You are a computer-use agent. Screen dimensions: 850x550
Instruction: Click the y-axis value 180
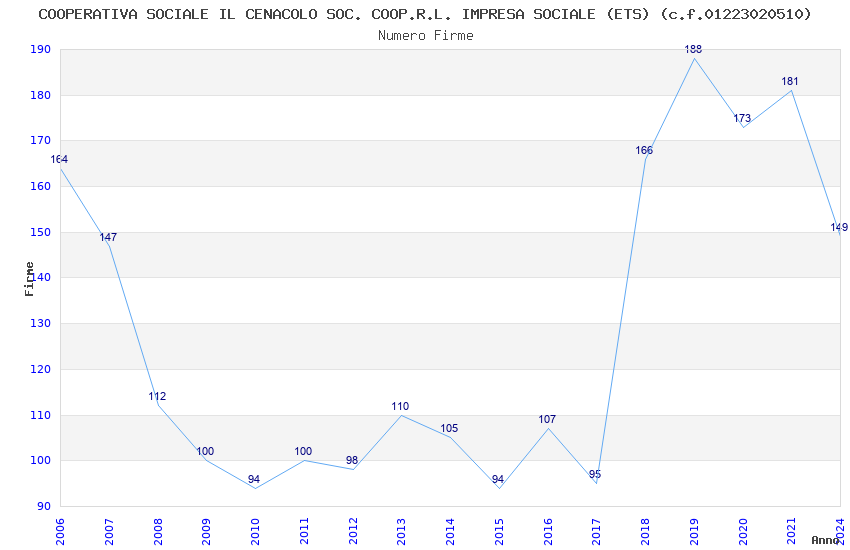[40, 95]
